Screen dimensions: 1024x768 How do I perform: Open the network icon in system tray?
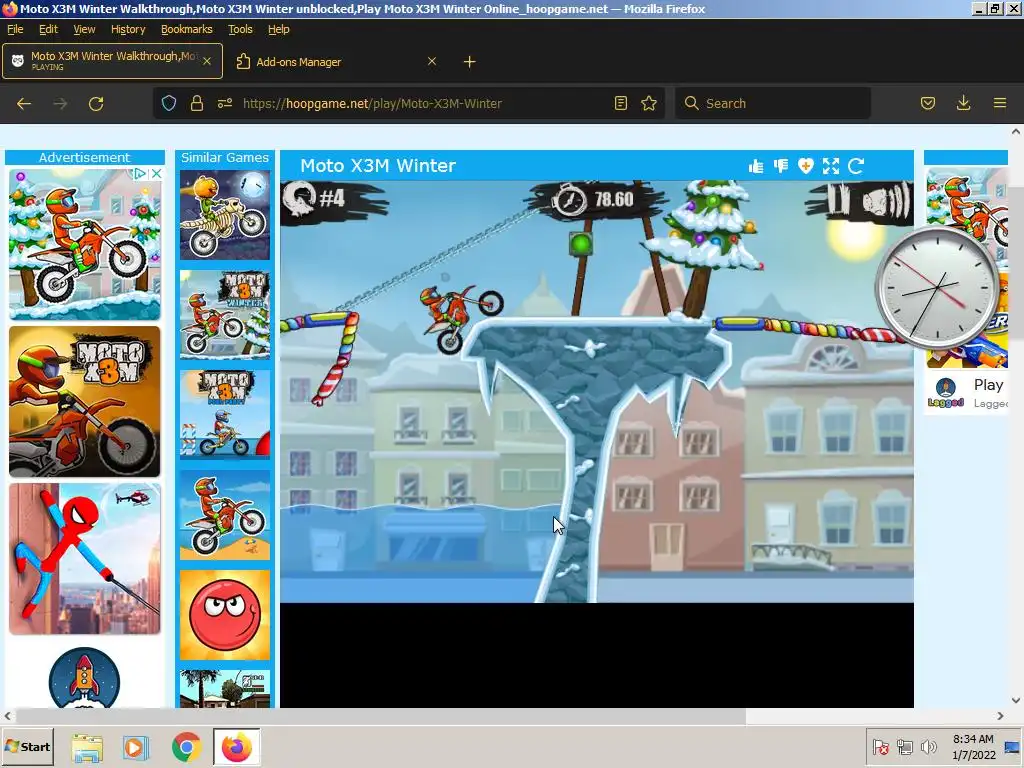[904, 746]
